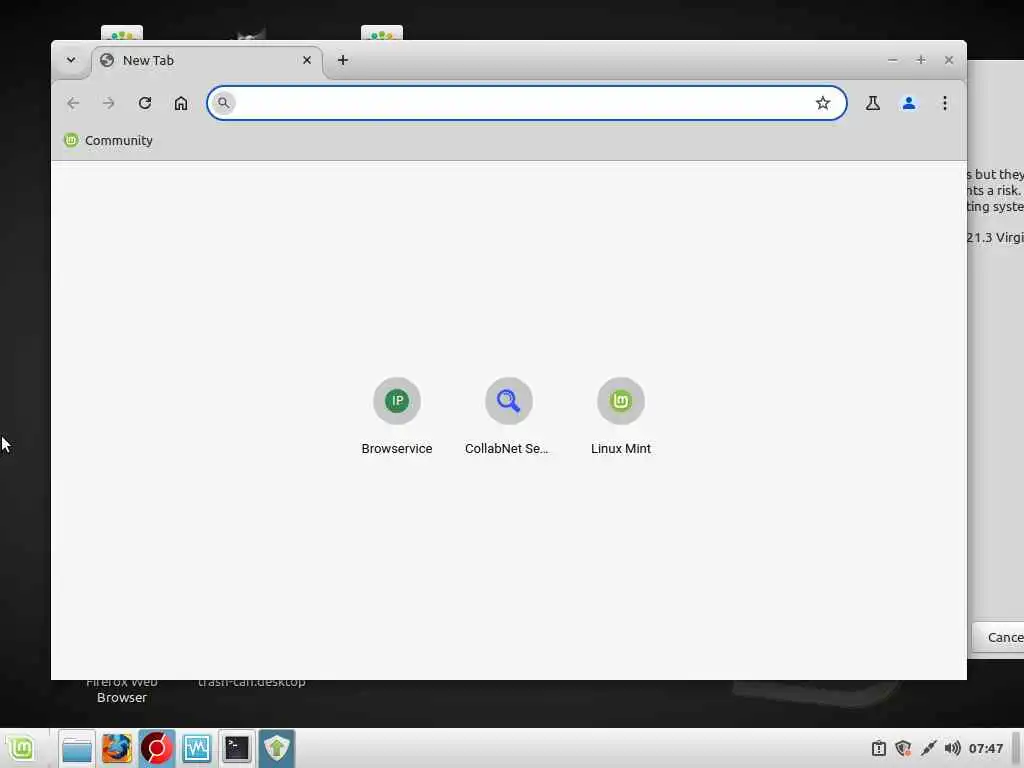Open the three-dot browser menu
The height and width of the screenshot is (768, 1024).
[944, 103]
